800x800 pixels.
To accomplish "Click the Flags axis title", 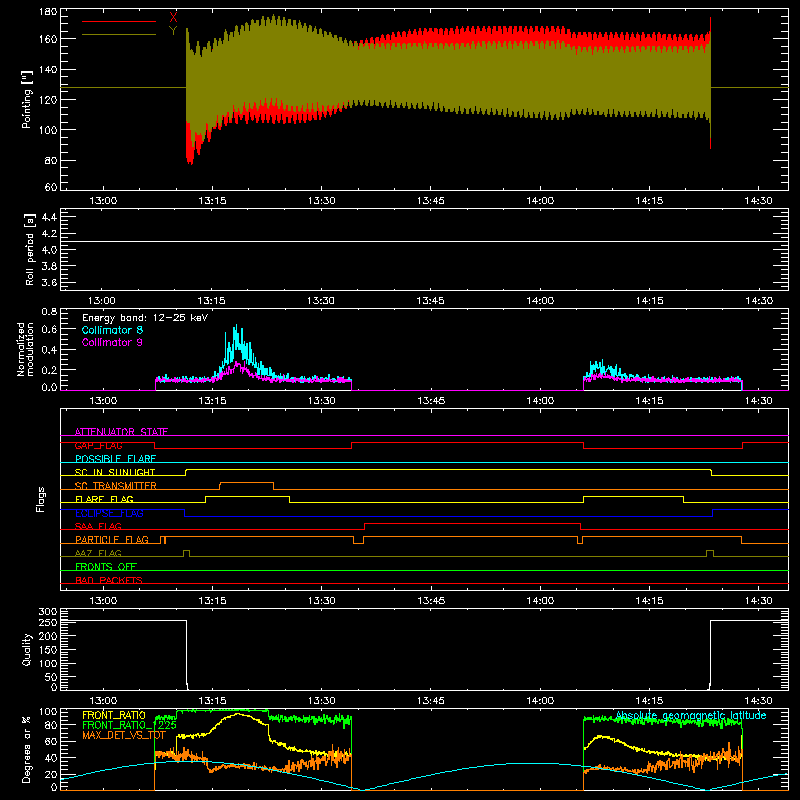I will click(41, 499).
